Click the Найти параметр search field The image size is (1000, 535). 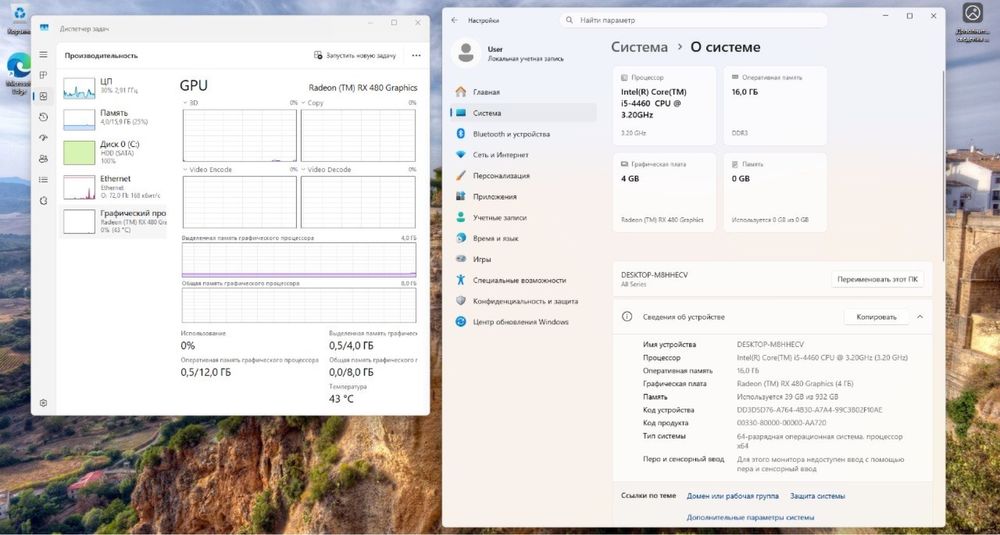pyautogui.click(x=693, y=20)
